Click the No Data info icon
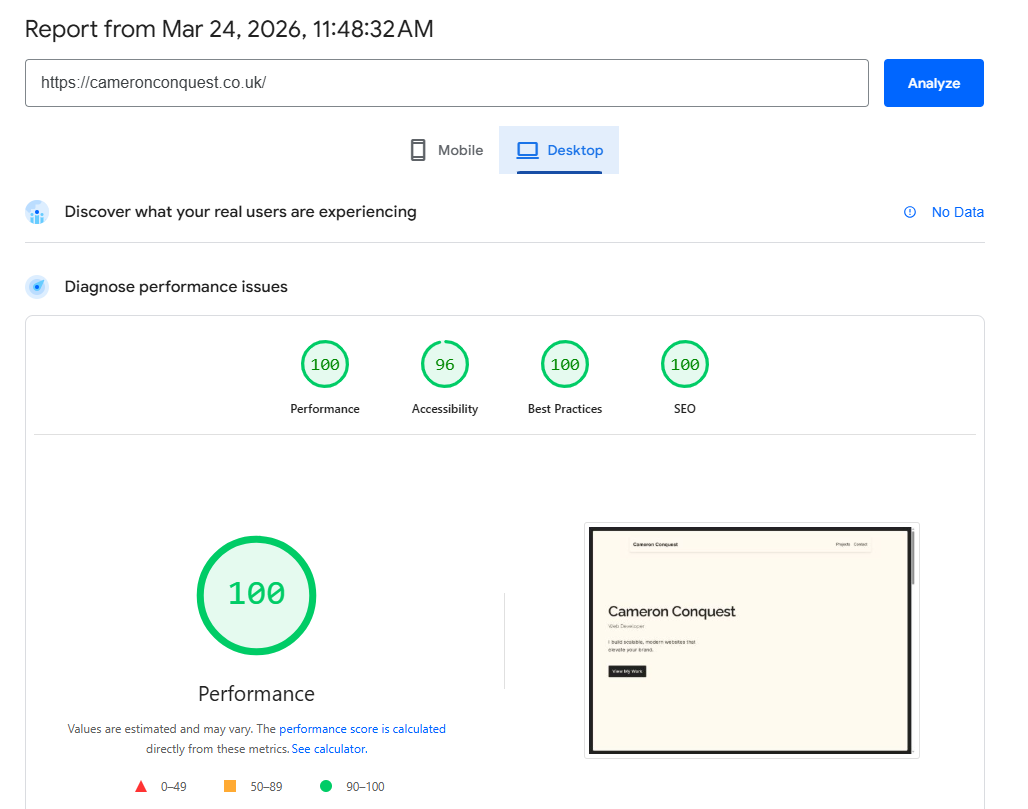 click(910, 212)
